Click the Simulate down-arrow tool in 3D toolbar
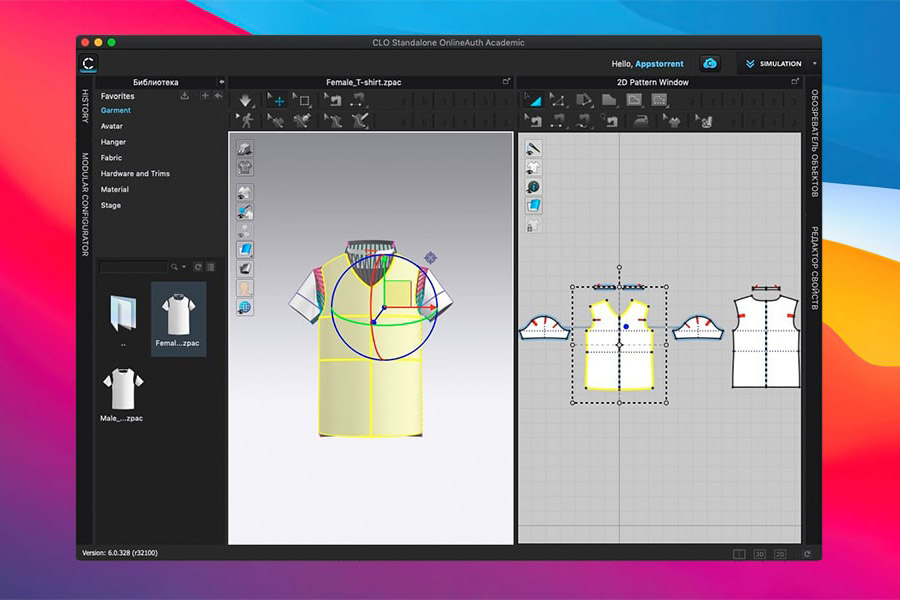Screen dimensions: 900x600 pos(246,100)
